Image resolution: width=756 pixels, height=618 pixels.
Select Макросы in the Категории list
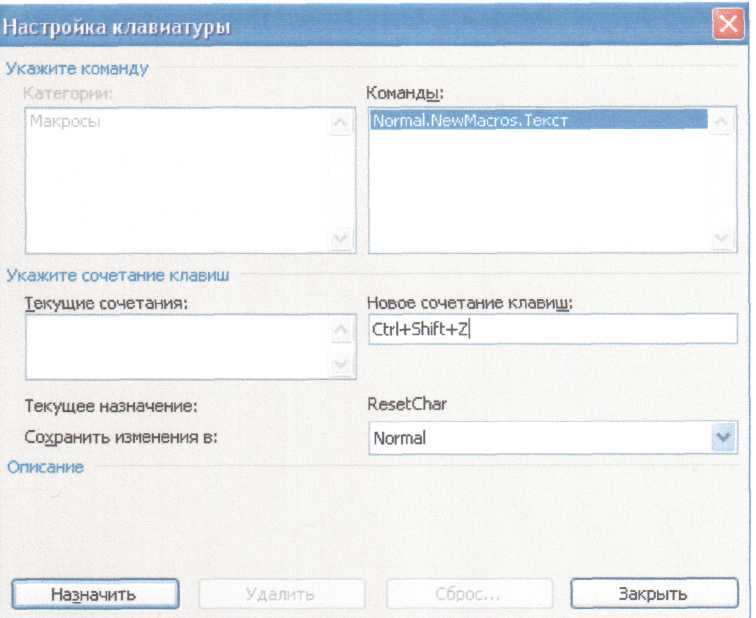66,121
